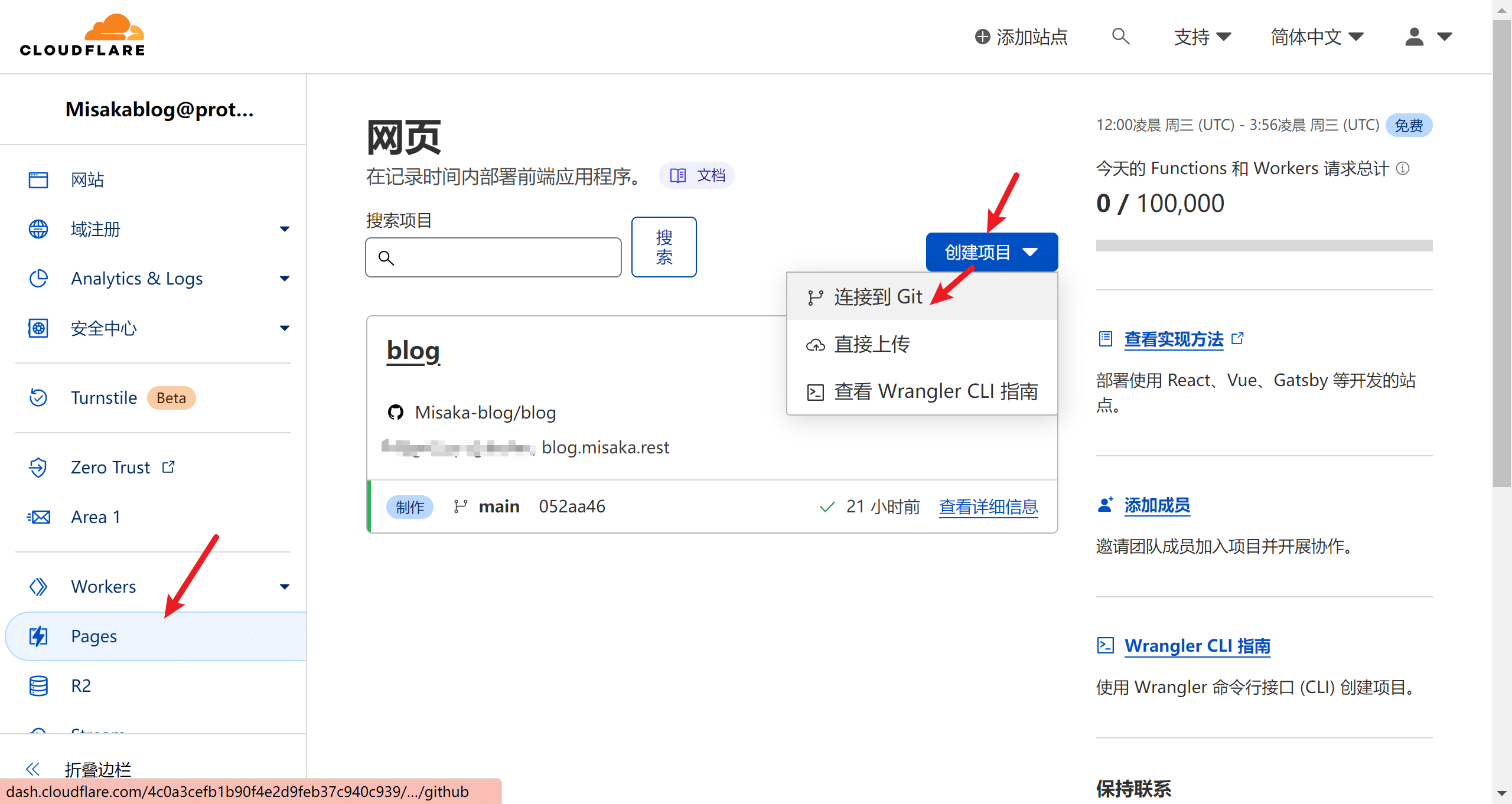Open the blog project link

tap(413, 351)
